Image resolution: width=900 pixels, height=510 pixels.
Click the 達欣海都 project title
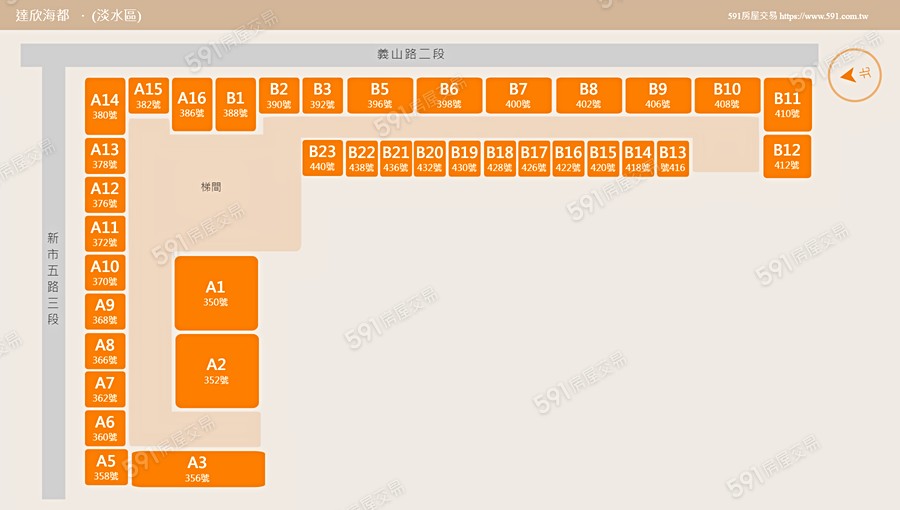tap(43, 16)
